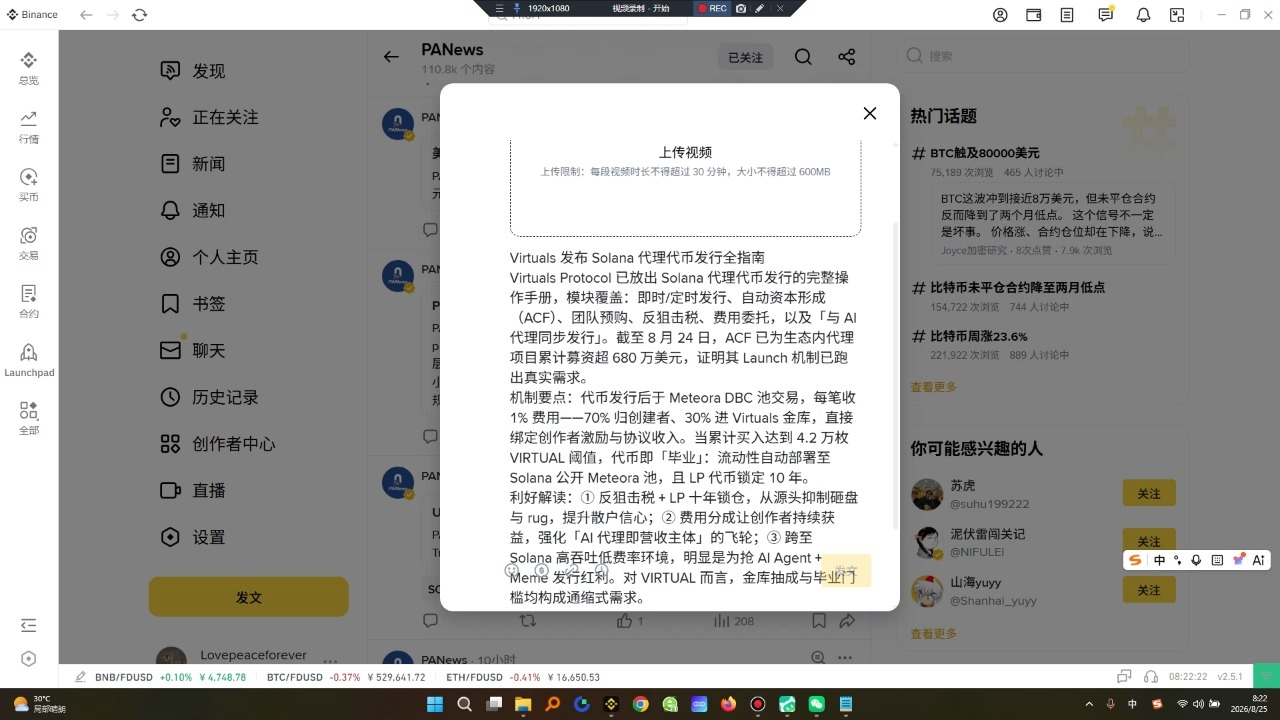Viewport: 1280px width, 720px height.
Task: Share the post via arrow icon
Action: pyautogui.click(x=847, y=621)
